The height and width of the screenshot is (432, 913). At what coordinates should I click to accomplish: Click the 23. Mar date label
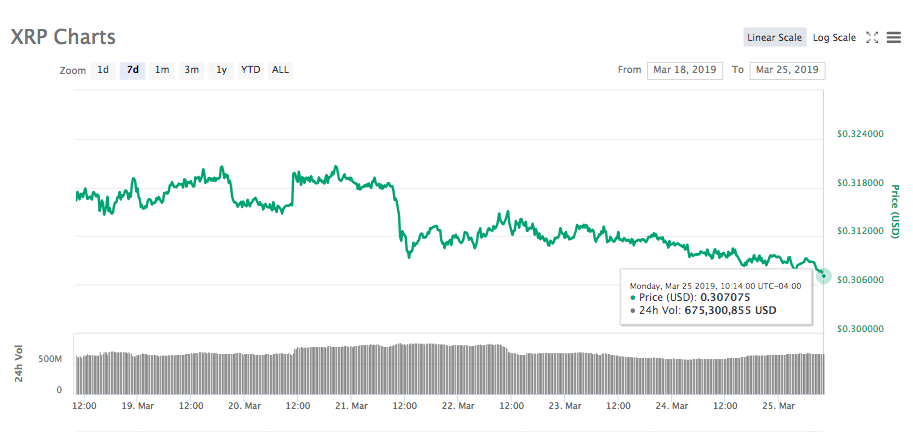click(x=565, y=405)
